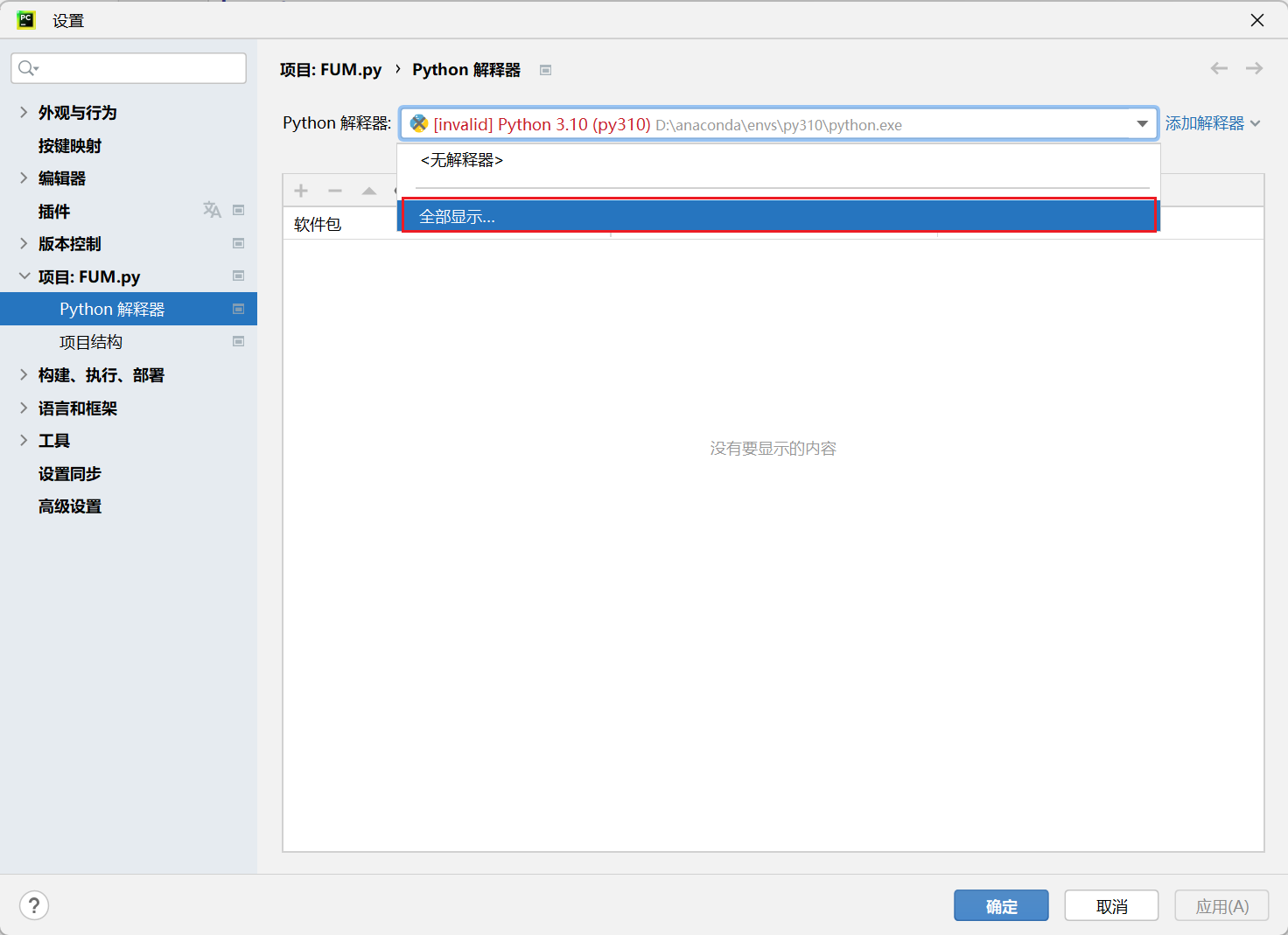1288x935 pixels.
Task: Expand the 外观与行为 section
Action: point(24,112)
